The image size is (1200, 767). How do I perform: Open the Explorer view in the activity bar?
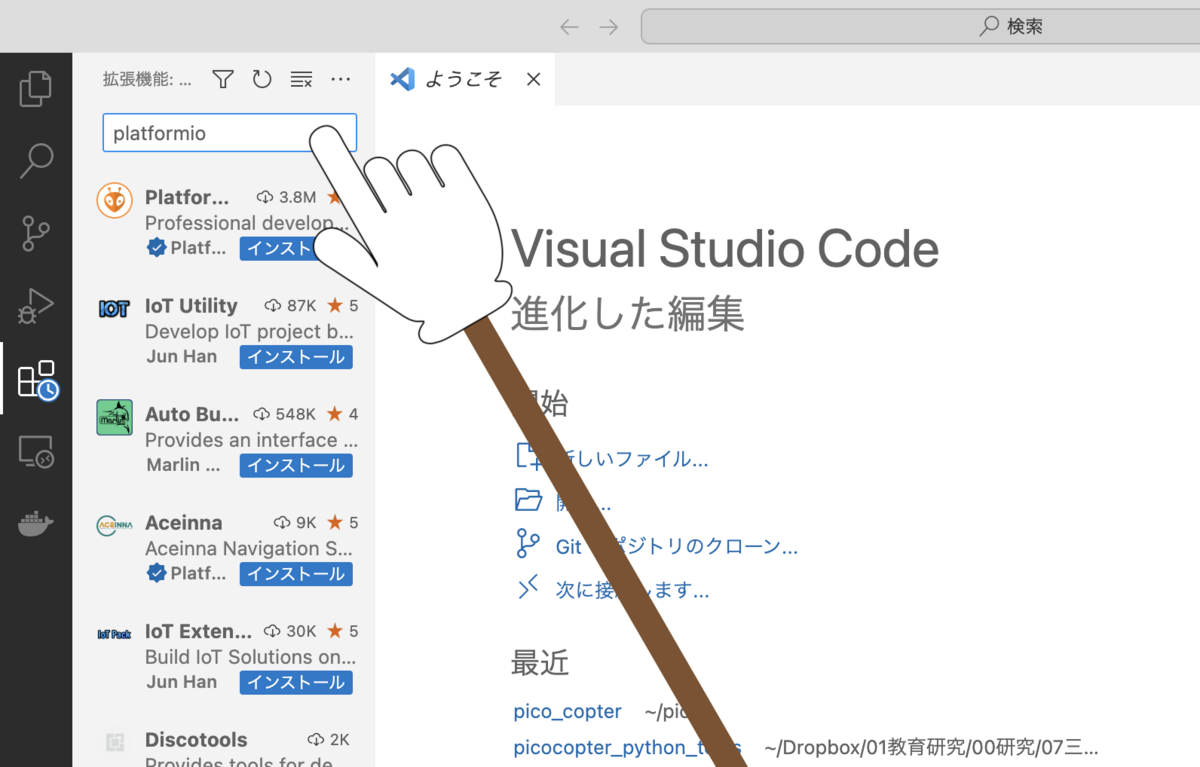(36, 88)
